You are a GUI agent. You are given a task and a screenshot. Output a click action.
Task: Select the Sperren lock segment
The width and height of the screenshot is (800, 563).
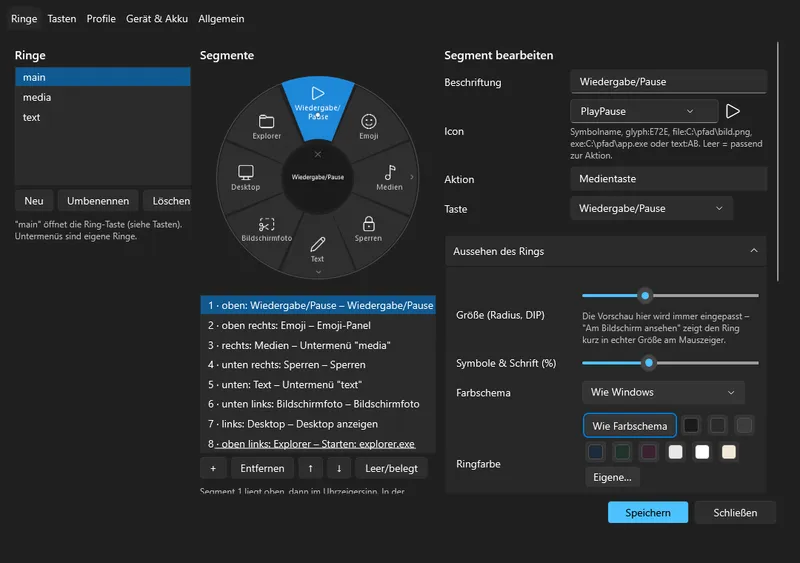click(x=368, y=229)
